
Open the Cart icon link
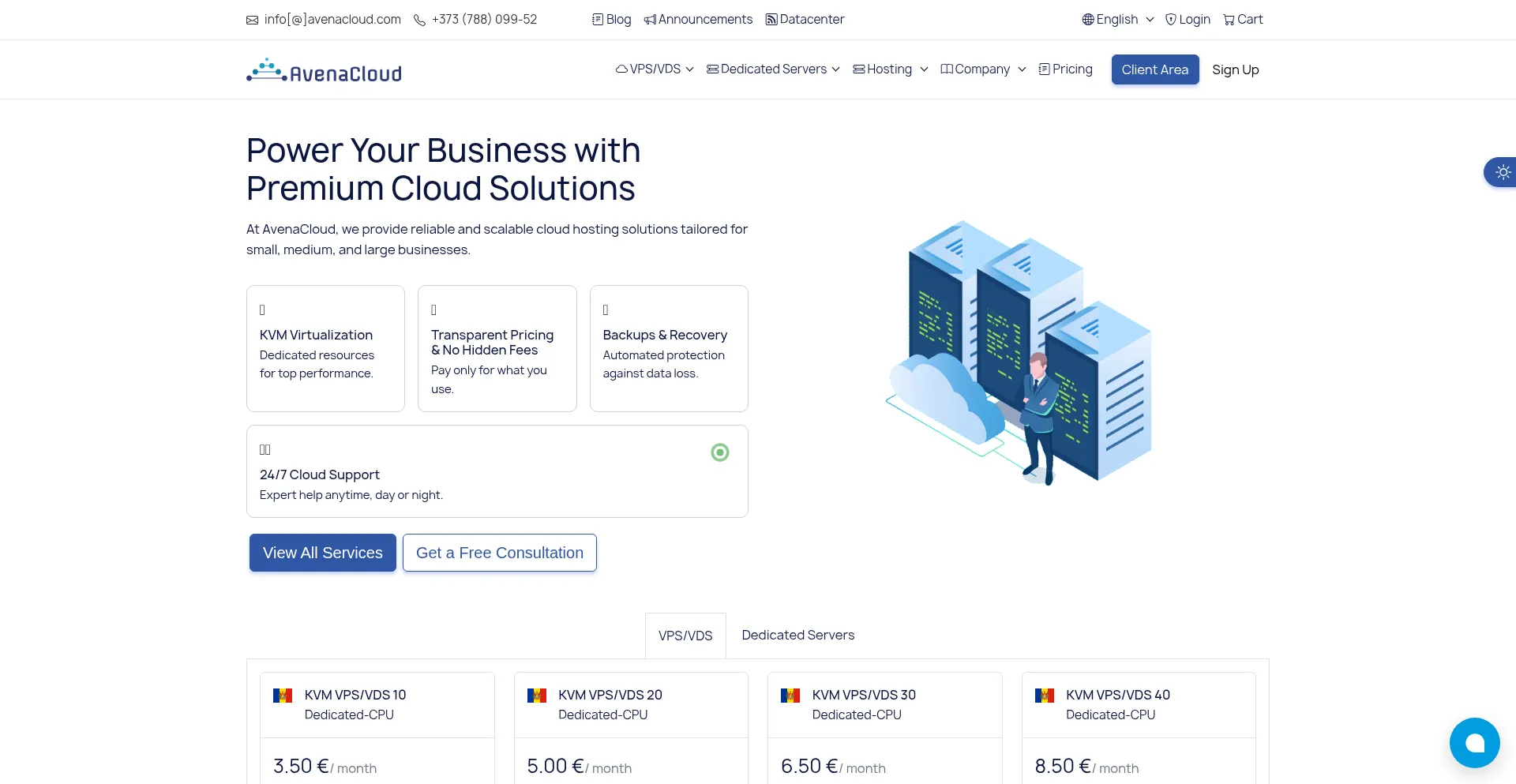(x=1229, y=20)
